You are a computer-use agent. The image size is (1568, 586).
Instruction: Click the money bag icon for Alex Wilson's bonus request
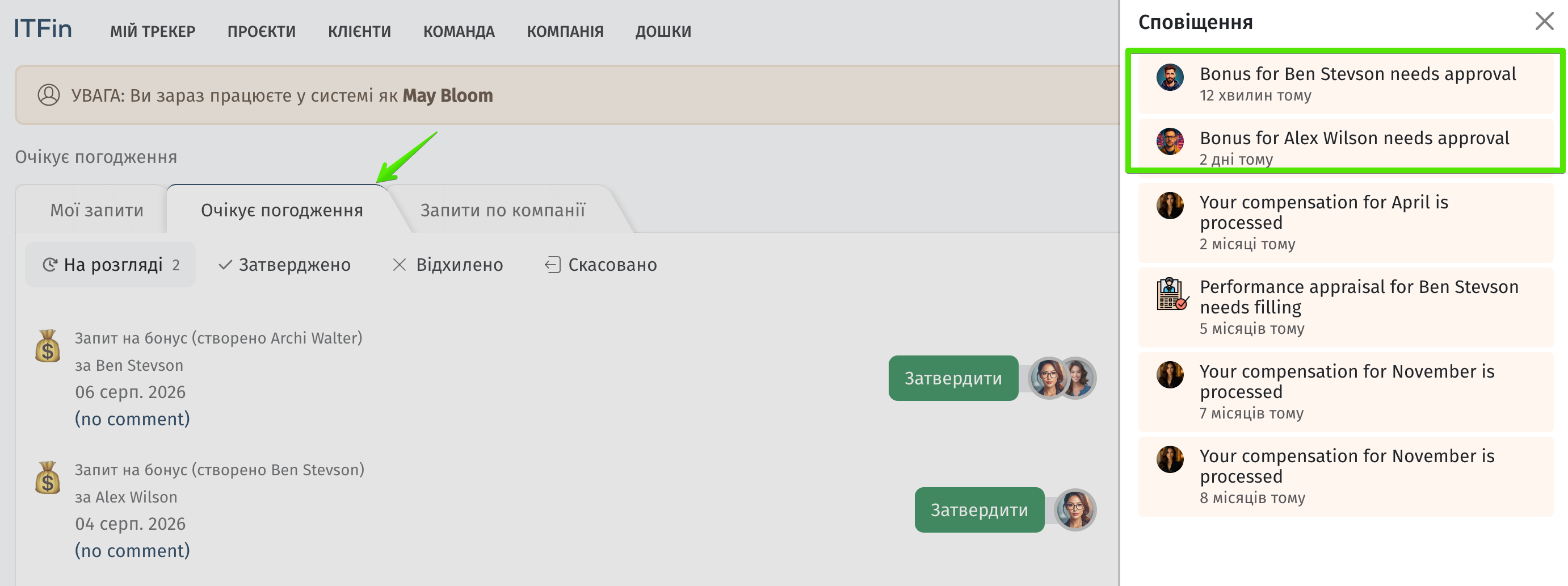tap(48, 478)
